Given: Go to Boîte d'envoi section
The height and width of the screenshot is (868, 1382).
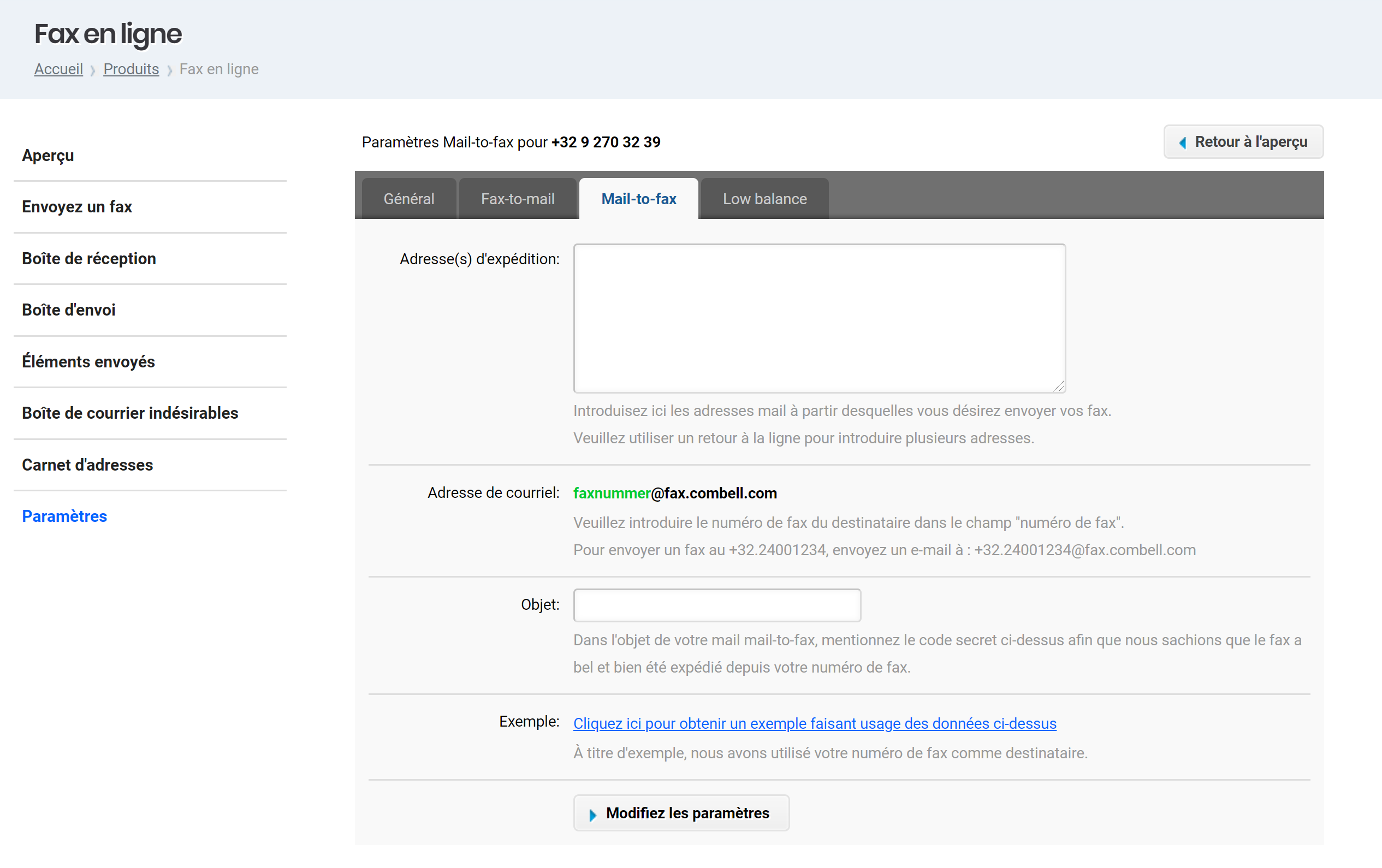Looking at the screenshot, I should coord(69,310).
